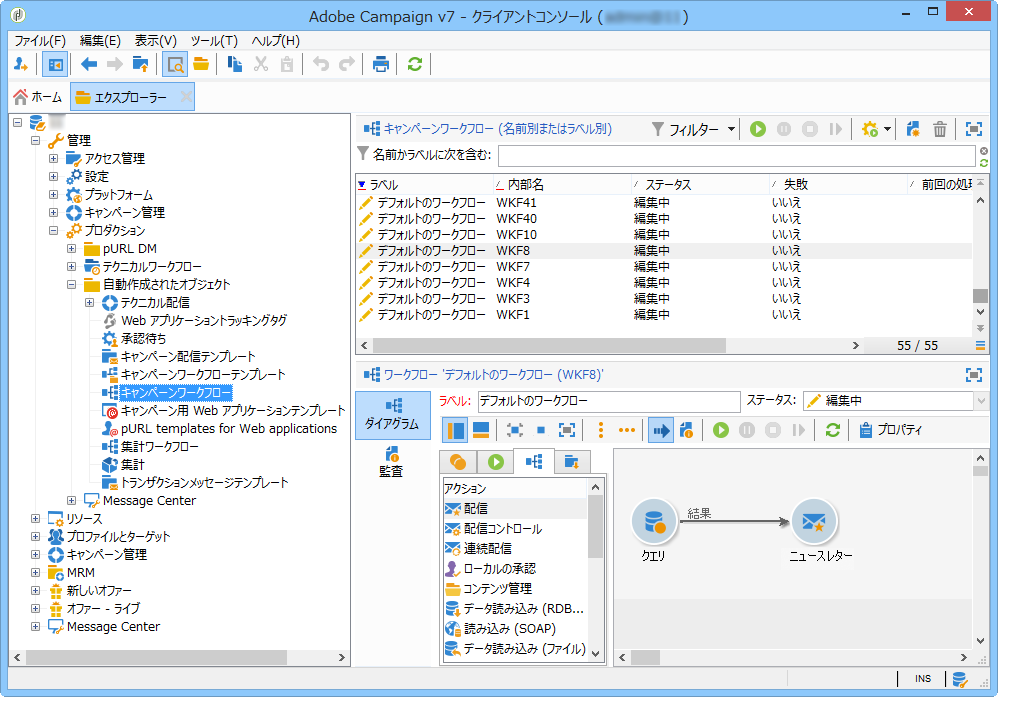1012x710 pixels.
Task: Click the ラベル column header
Action: [x=425, y=185]
